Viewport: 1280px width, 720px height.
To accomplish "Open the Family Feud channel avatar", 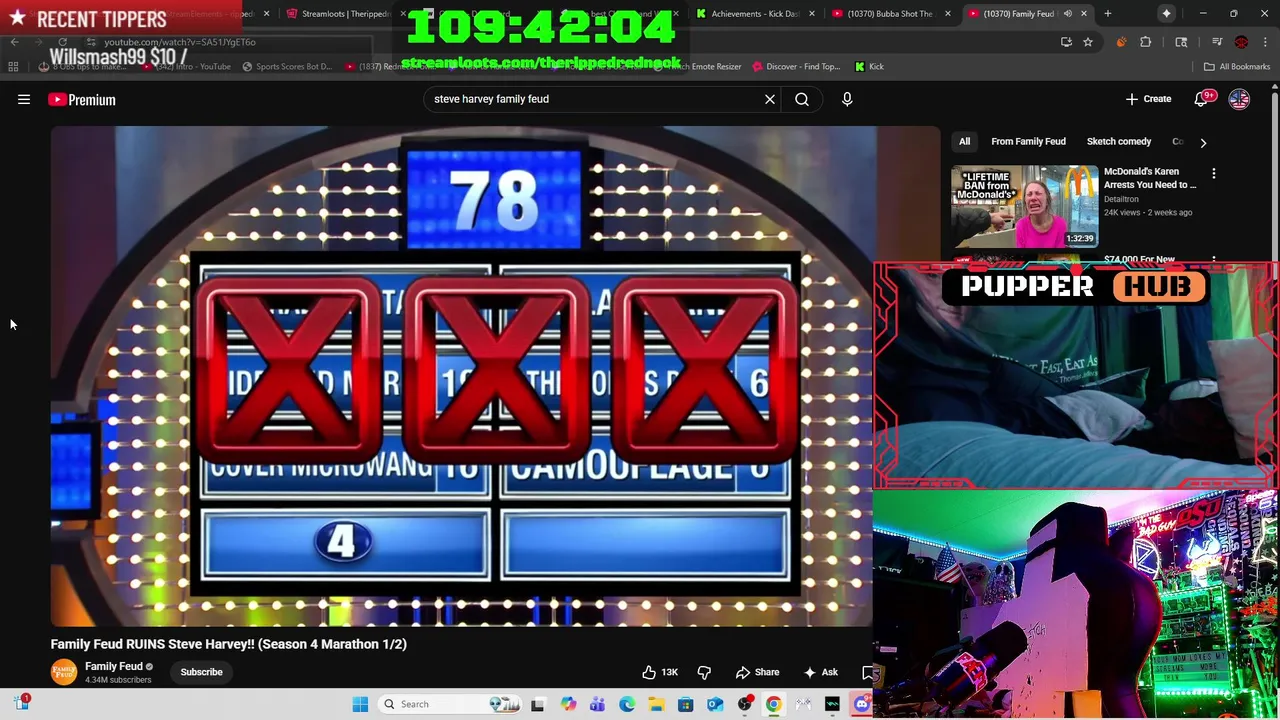I will pyautogui.click(x=64, y=672).
